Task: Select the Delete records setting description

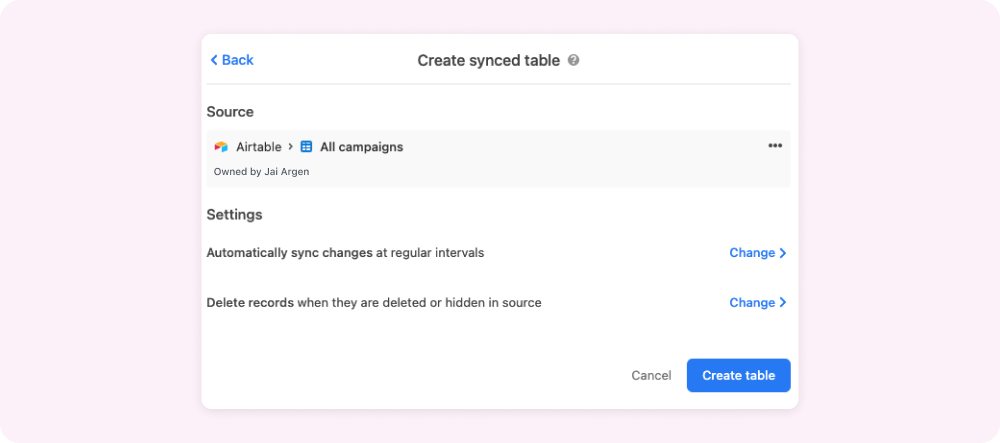Action: [373, 303]
